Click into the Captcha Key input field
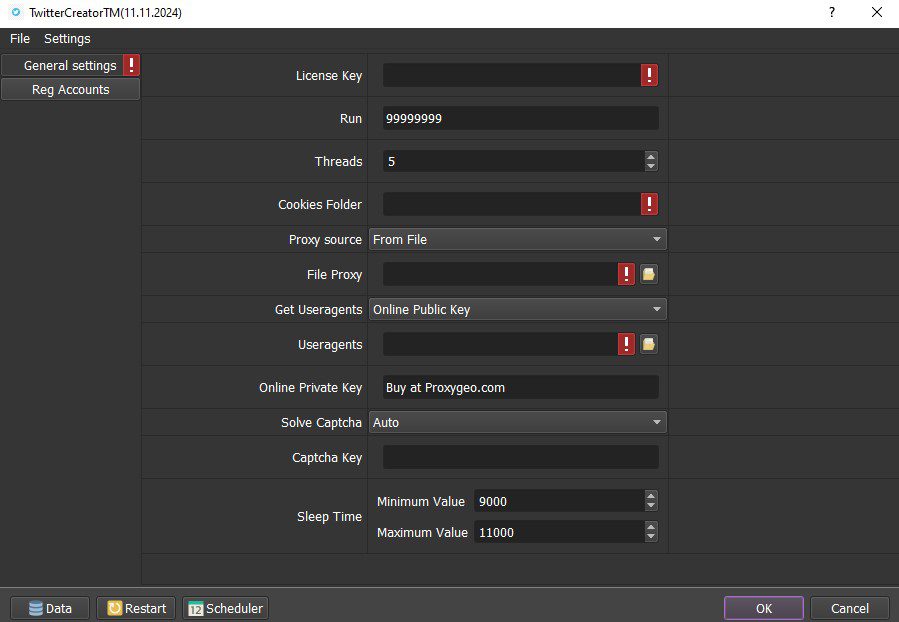This screenshot has height=622, width=899. pyautogui.click(x=520, y=457)
